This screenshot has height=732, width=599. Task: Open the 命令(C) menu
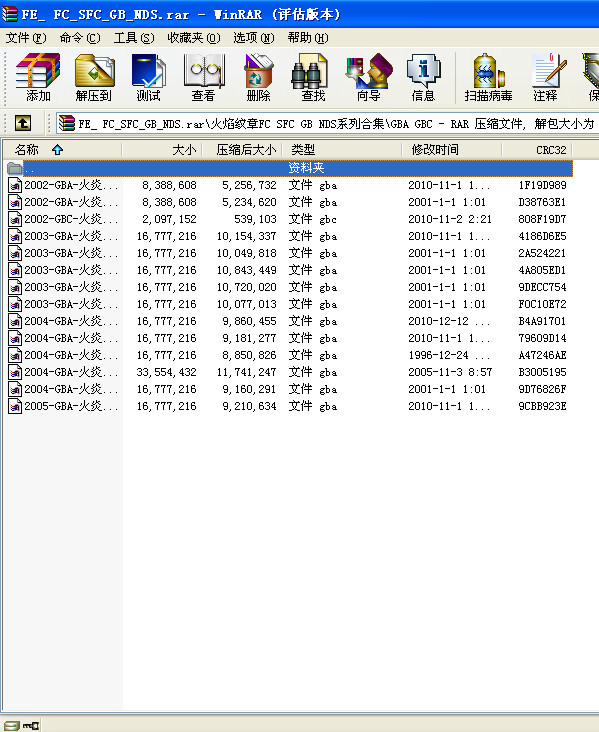click(80, 38)
